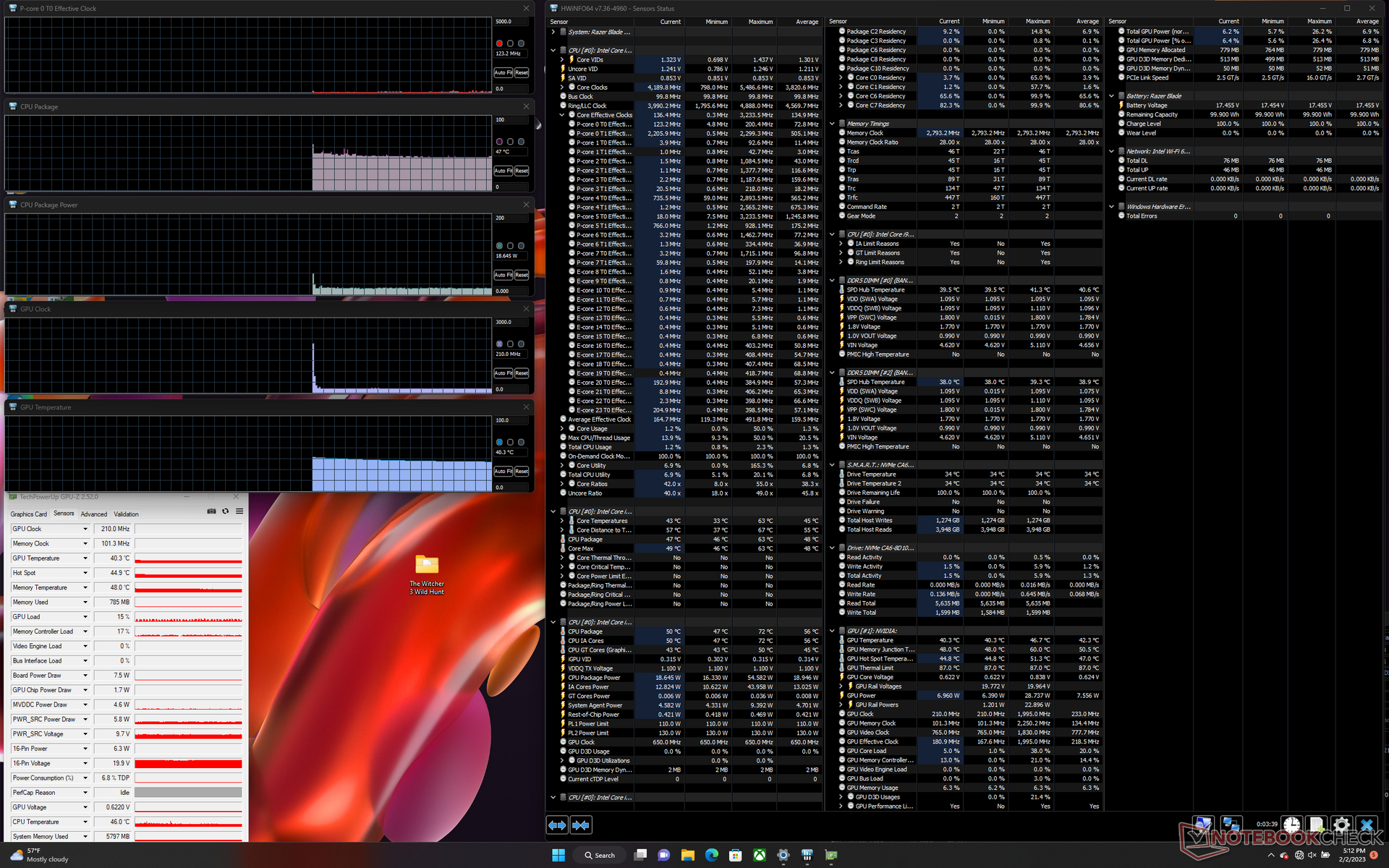Screen dimensions: 1389x868
Task: Click middle empty swatch in GPU Clock graph
Action: pos(510,344)
